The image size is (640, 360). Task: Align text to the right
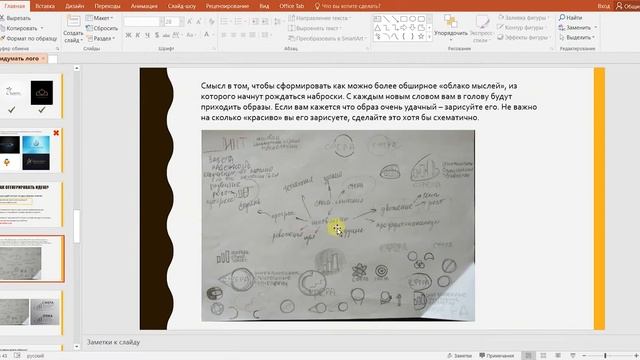[243, 35]
